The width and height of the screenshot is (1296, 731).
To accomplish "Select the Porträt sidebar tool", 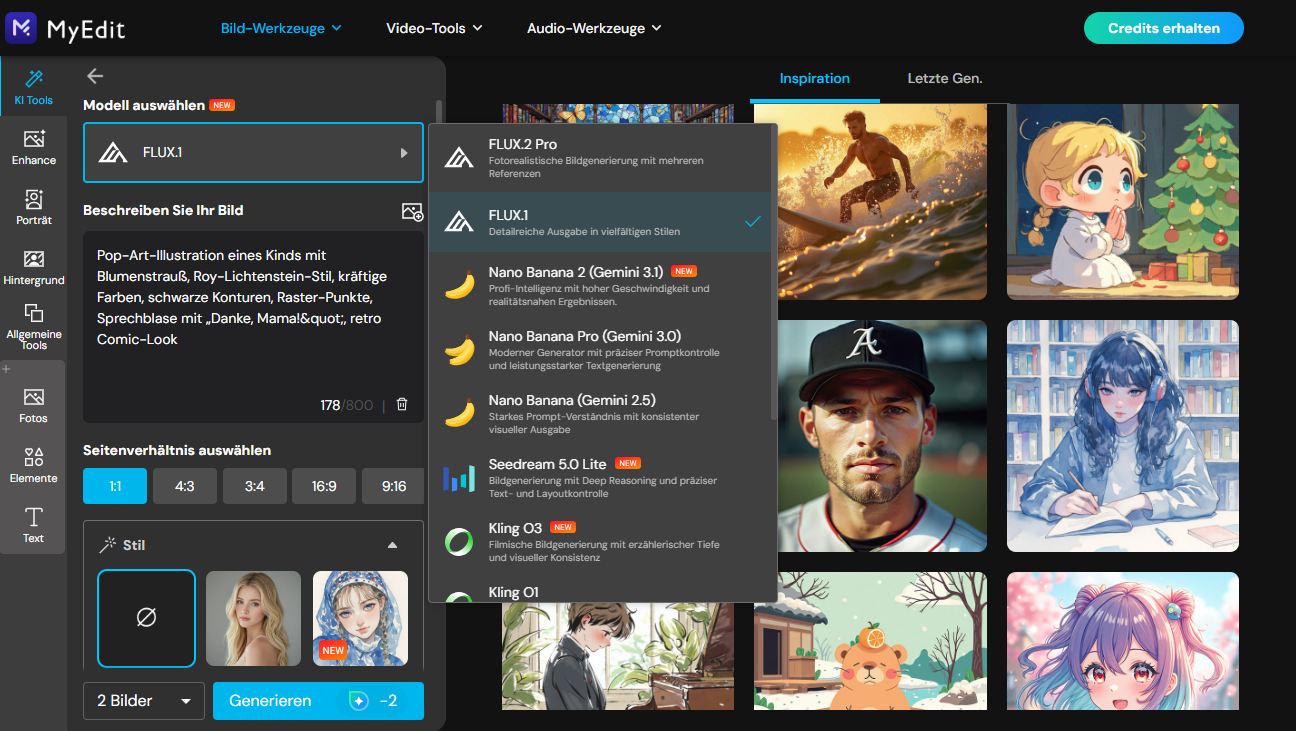I will [33, 207].
